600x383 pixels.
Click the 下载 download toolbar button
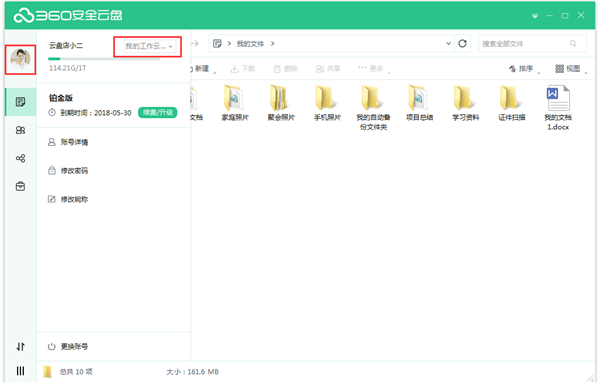[x=243, y=69]
